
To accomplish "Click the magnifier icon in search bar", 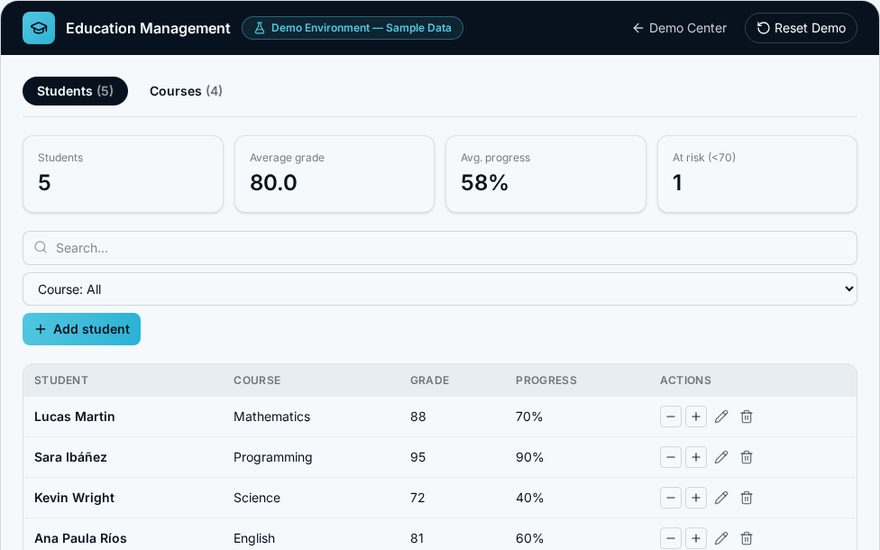I will [40, 248].
